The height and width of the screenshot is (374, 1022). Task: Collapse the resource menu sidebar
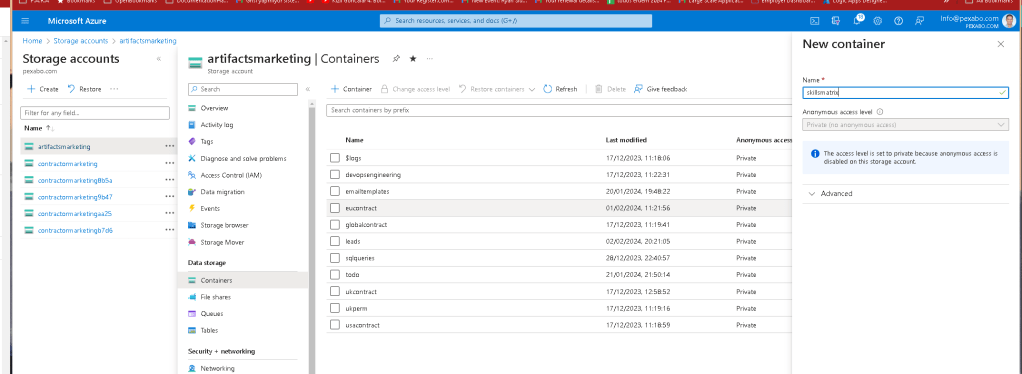point(308,89)
